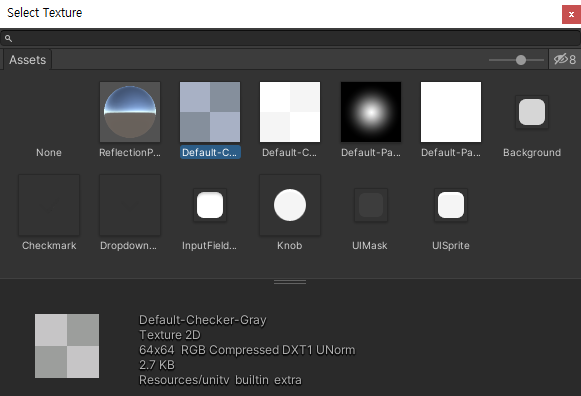581x396 pixels.
Task: Click the Resources/unity_builtin_extra path text
Action: point(220,380)
